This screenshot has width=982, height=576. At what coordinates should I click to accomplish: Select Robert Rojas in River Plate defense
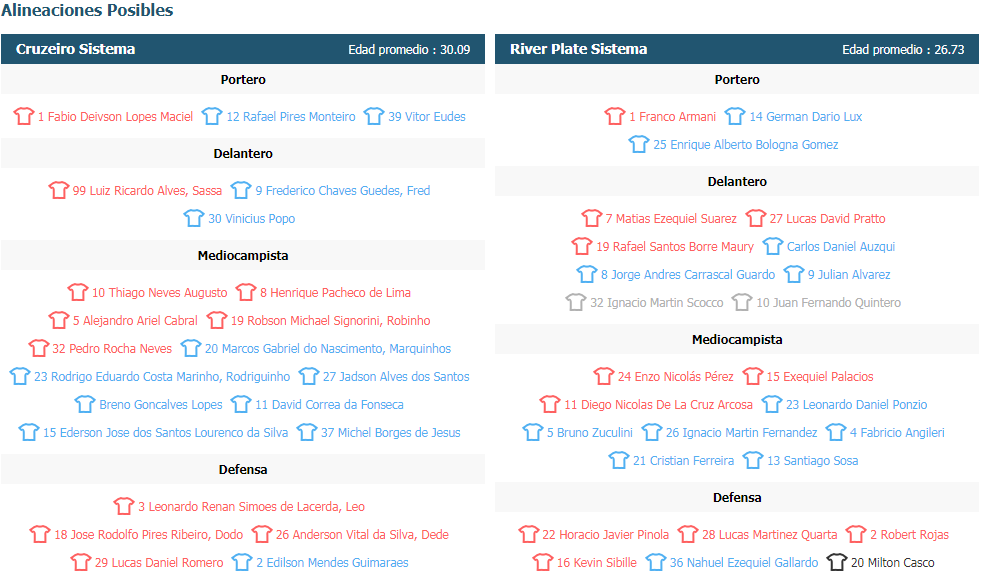point(909,535)
